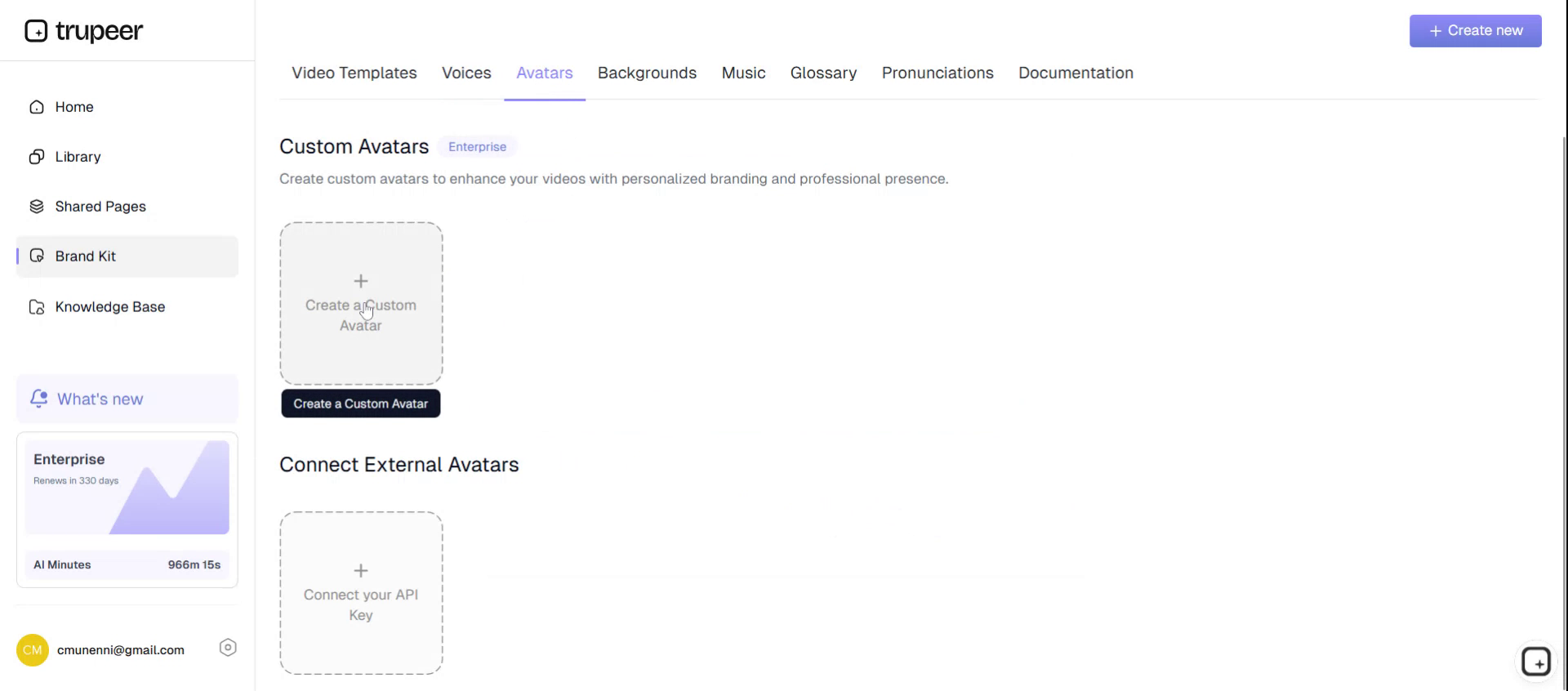1568x691 pixels.
Task: Open Library in the sidebar
Action: (x=127, y=157)
